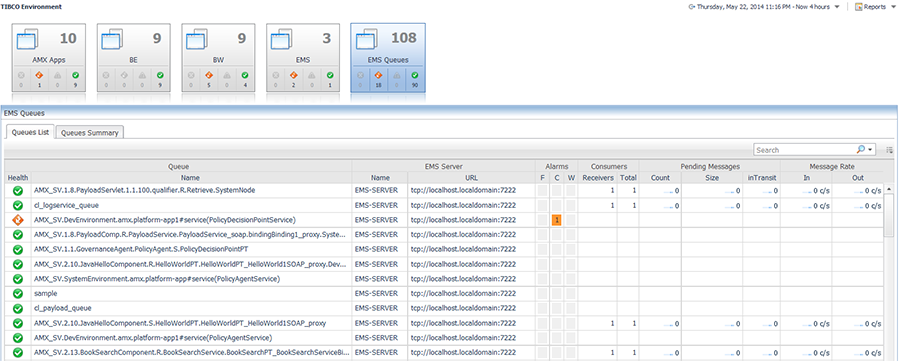
Task: Click the critical orange icon in EMS tile
Action: click(294, 75)
